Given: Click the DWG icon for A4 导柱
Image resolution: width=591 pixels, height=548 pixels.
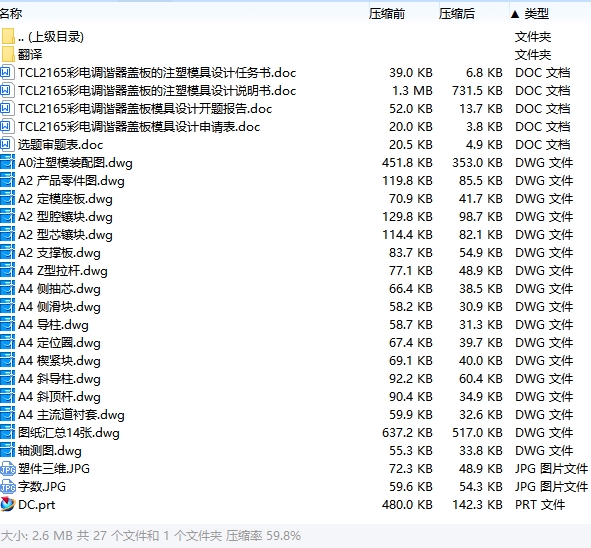Looking at the screenshot, I should tap(7, 325).
